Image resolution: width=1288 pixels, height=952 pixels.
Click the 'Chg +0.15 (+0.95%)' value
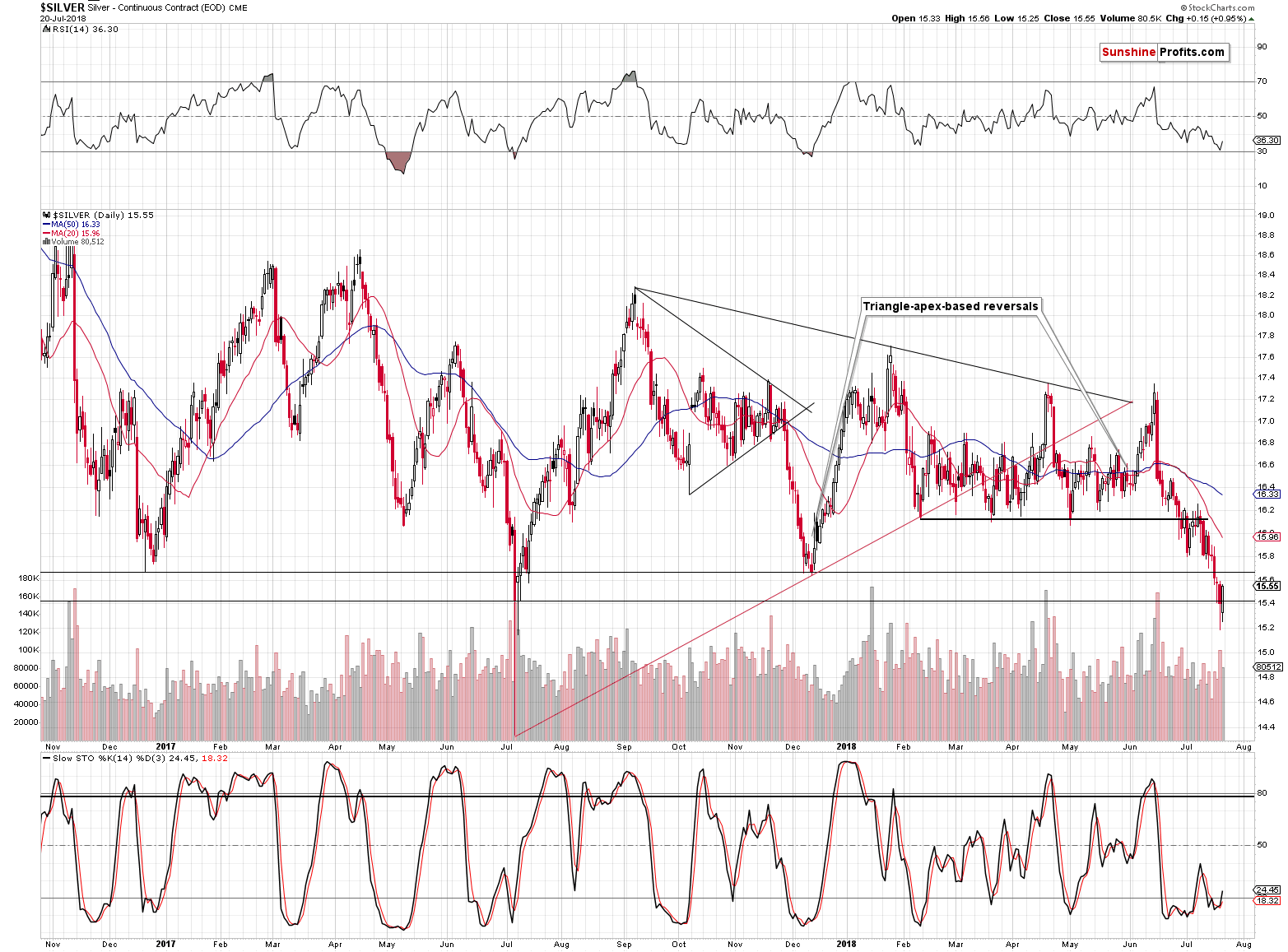pos(1206,18)
